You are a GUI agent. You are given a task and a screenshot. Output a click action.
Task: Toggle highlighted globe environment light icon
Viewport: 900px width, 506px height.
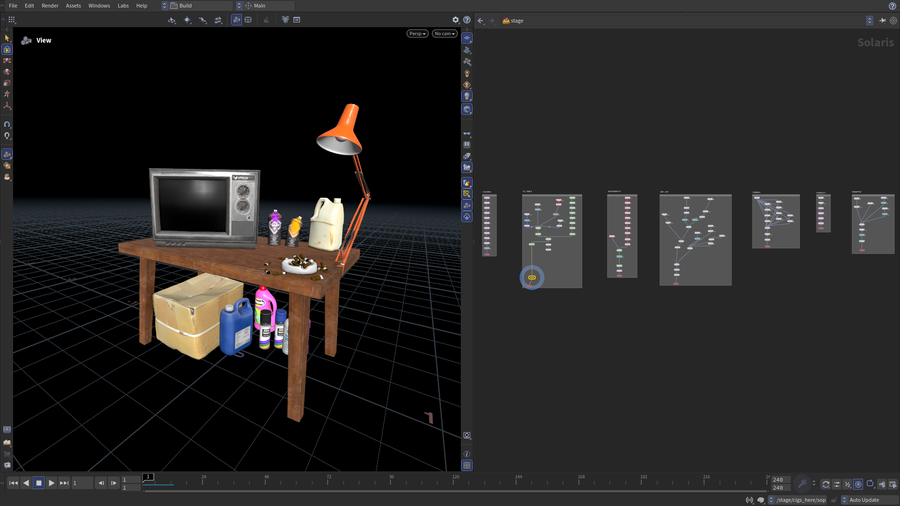tap(467, 109)
